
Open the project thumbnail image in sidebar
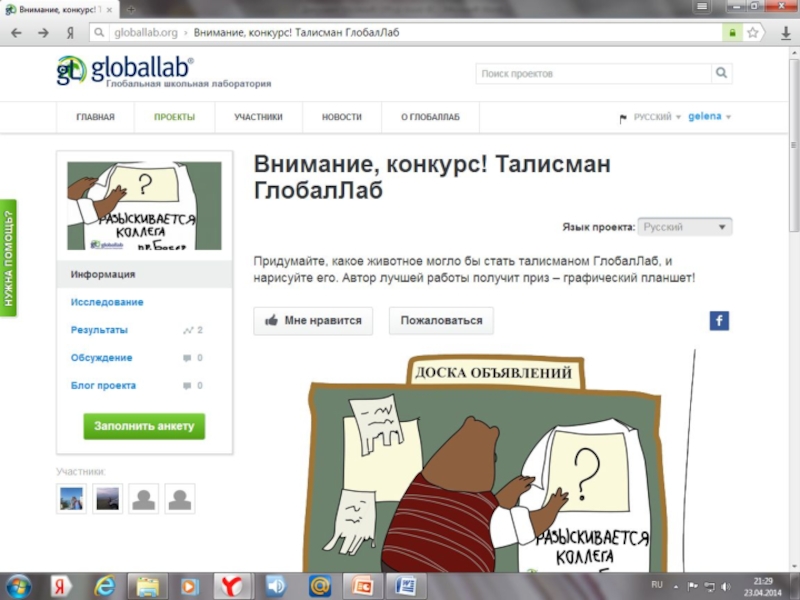click(144, 206)
